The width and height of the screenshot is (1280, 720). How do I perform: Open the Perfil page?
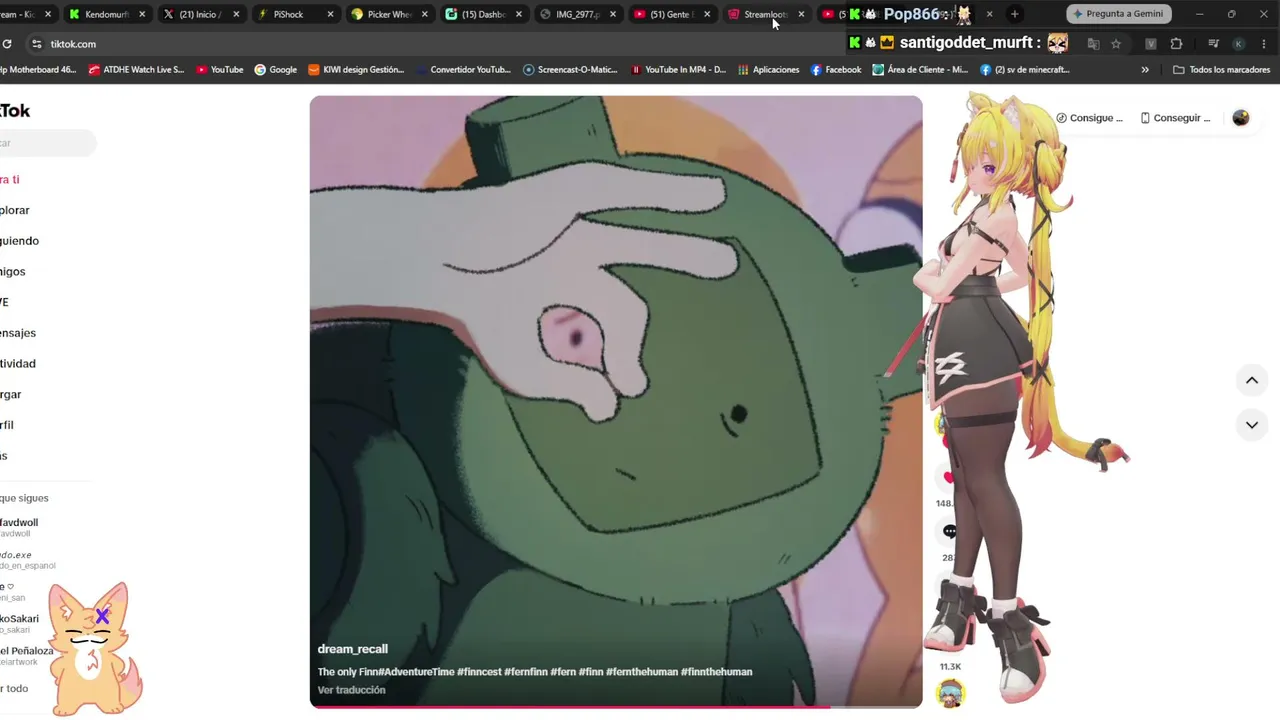click(x=8, y=425)
